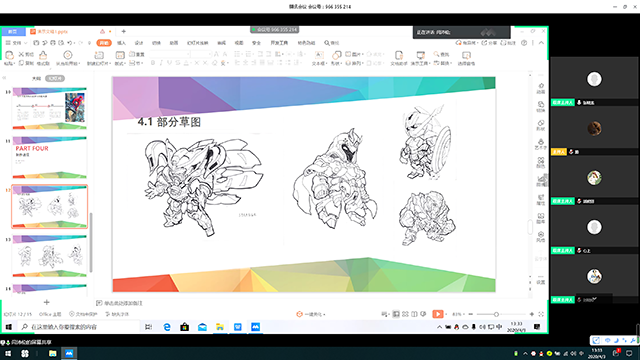Screen dimensions: 640x360
Task: Toggle Strikethrough formatting
Action: pyautogui.click(x=178, y=63)
